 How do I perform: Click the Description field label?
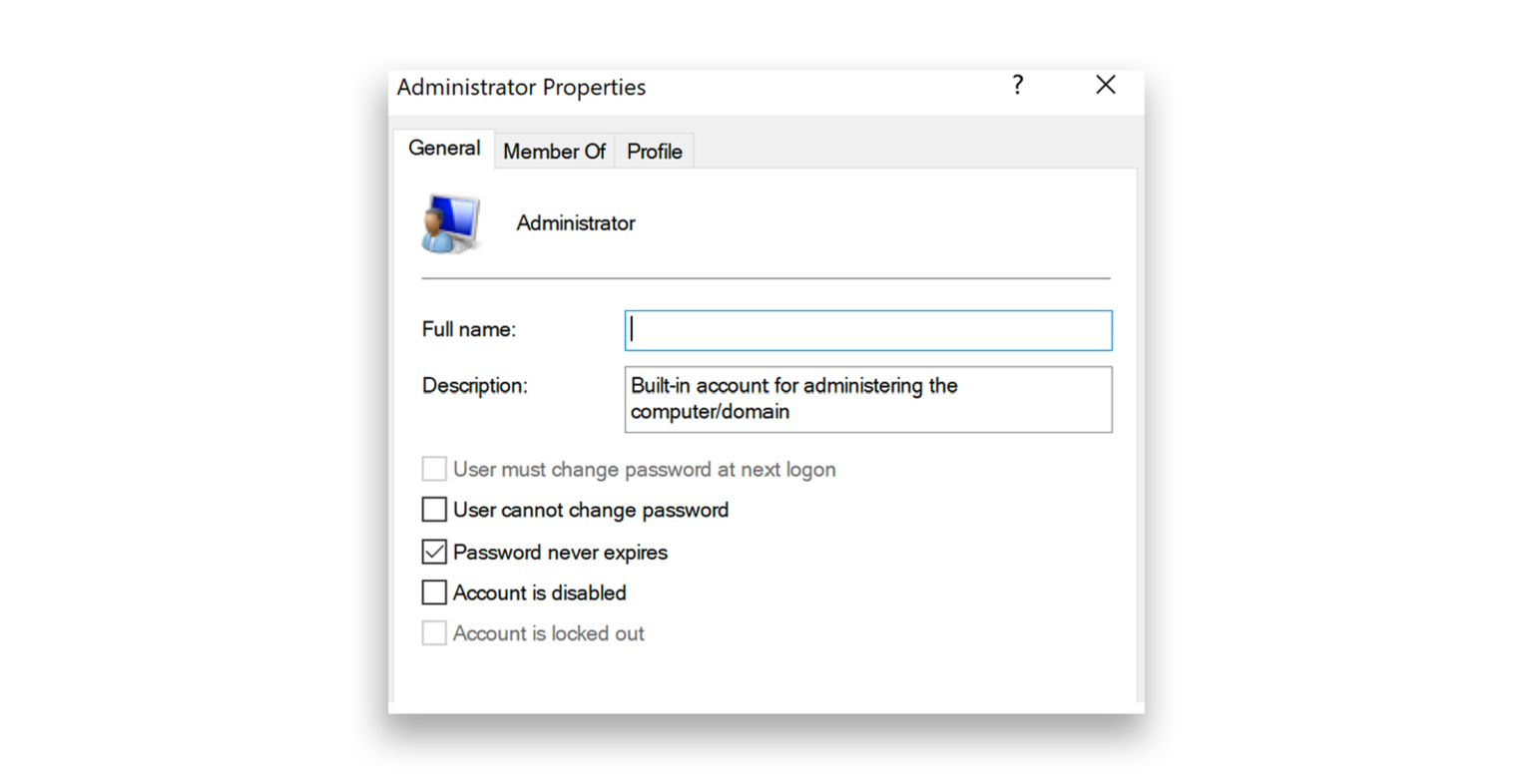tap(474, 385)
